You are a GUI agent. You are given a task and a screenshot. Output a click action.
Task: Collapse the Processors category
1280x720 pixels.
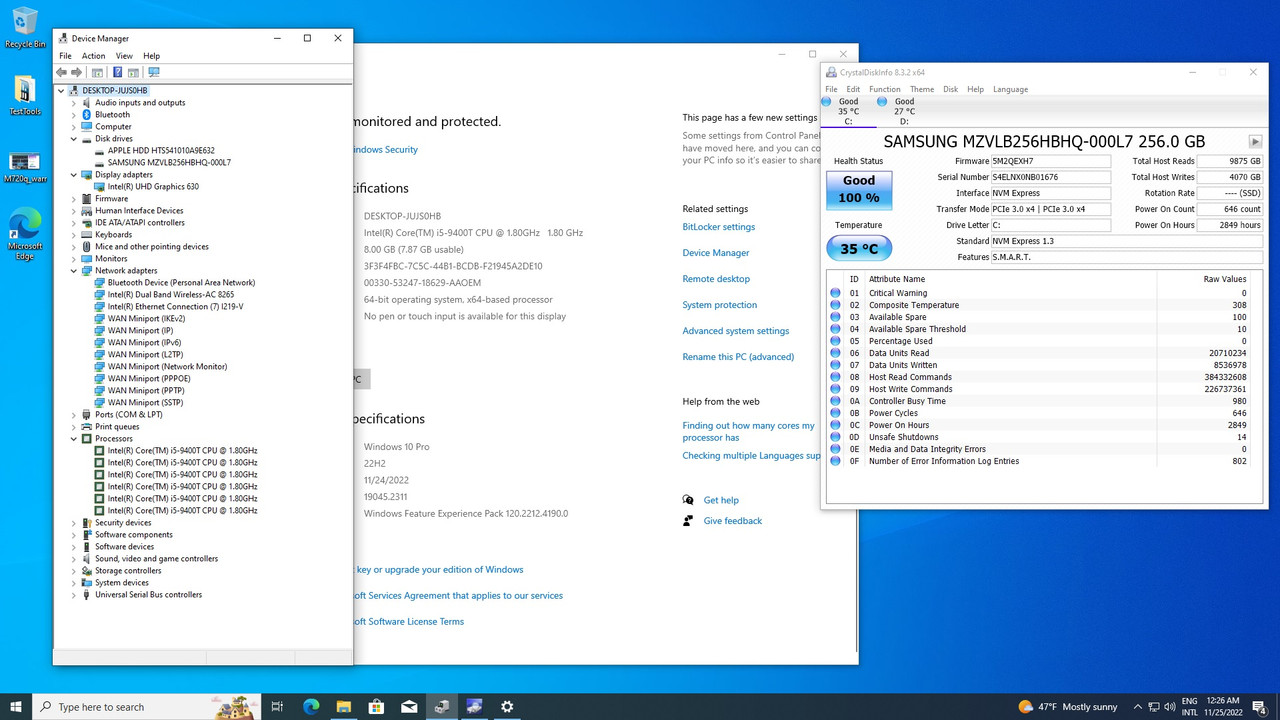coord(73,439)
